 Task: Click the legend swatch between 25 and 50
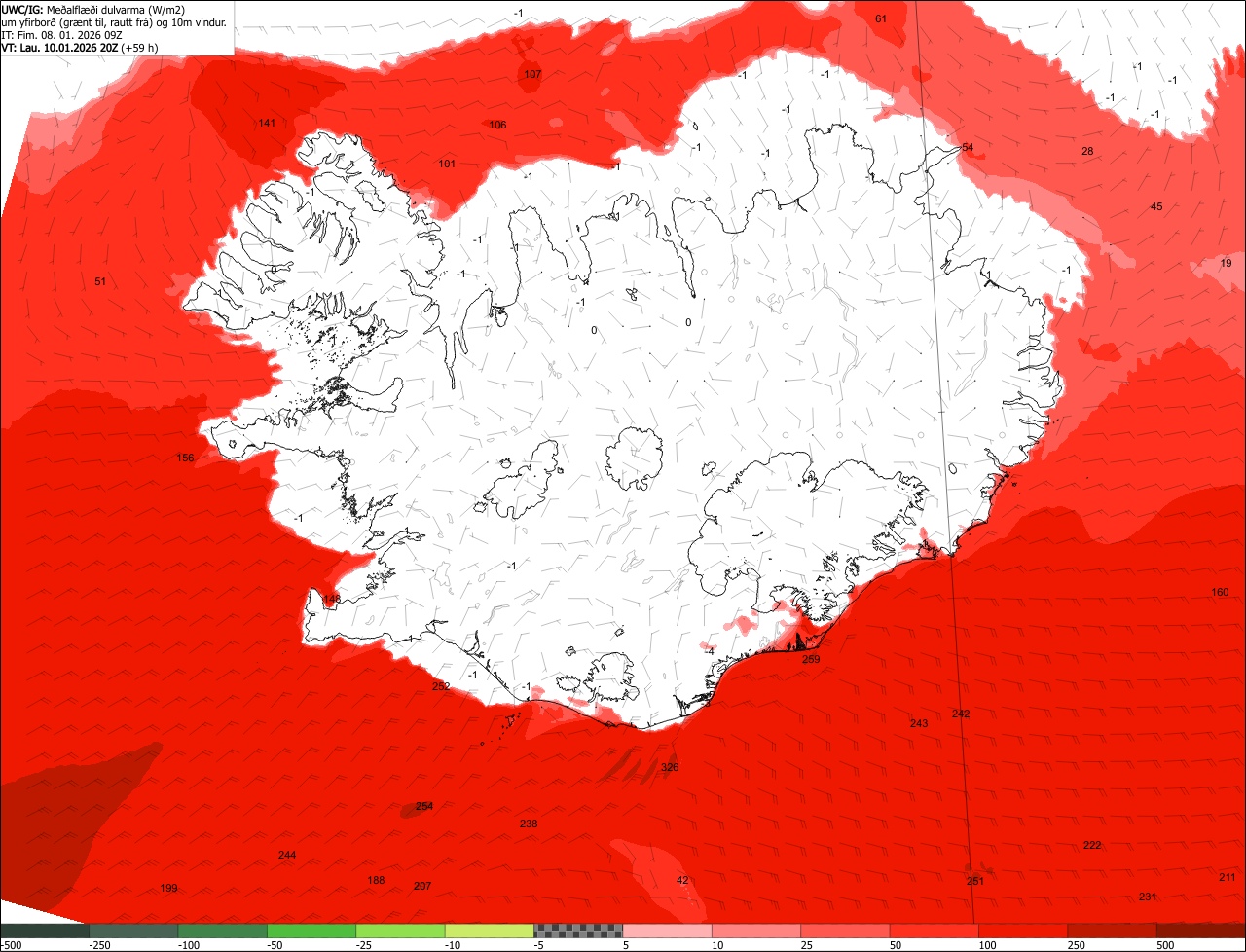[846, 930]
